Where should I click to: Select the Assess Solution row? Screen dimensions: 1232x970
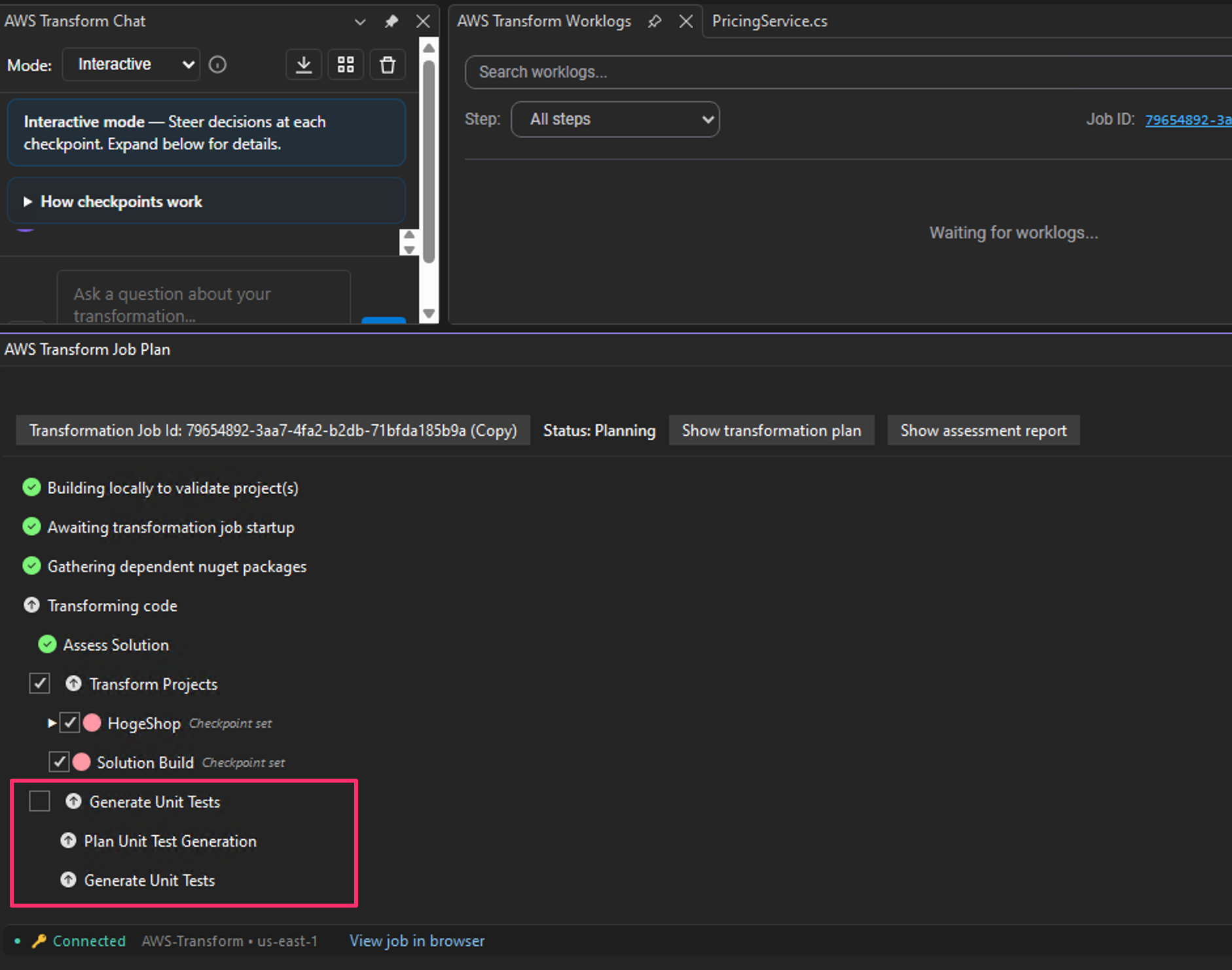tap(116, 645)
